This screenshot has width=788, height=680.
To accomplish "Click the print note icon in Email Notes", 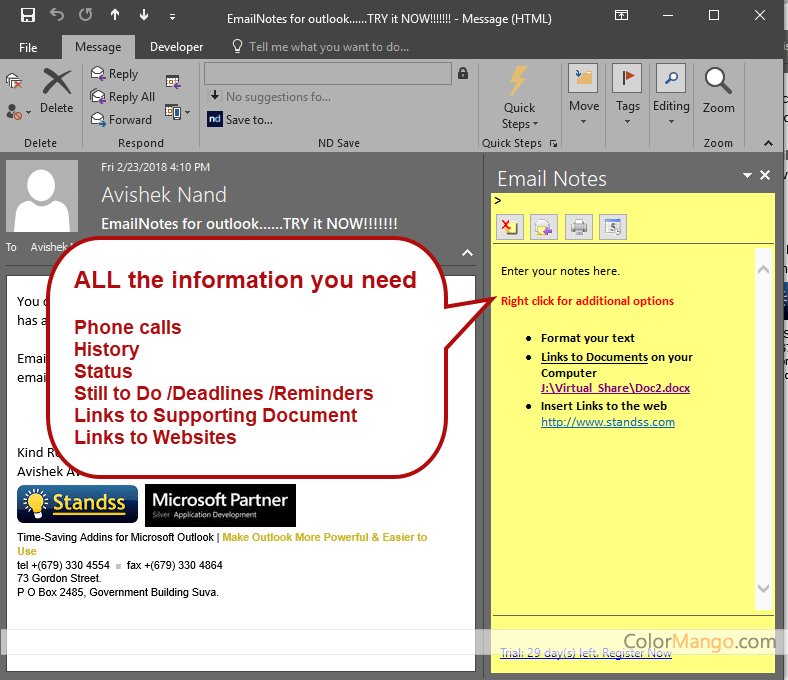I will point(578,227).
